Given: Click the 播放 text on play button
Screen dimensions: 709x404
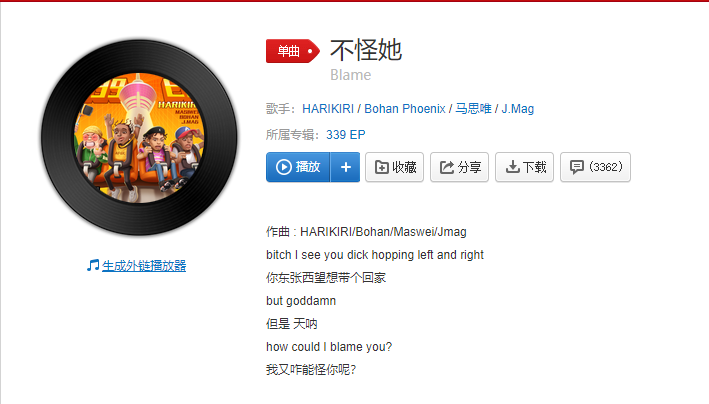Looking at the screenshot, I should (x=308, y=167).
